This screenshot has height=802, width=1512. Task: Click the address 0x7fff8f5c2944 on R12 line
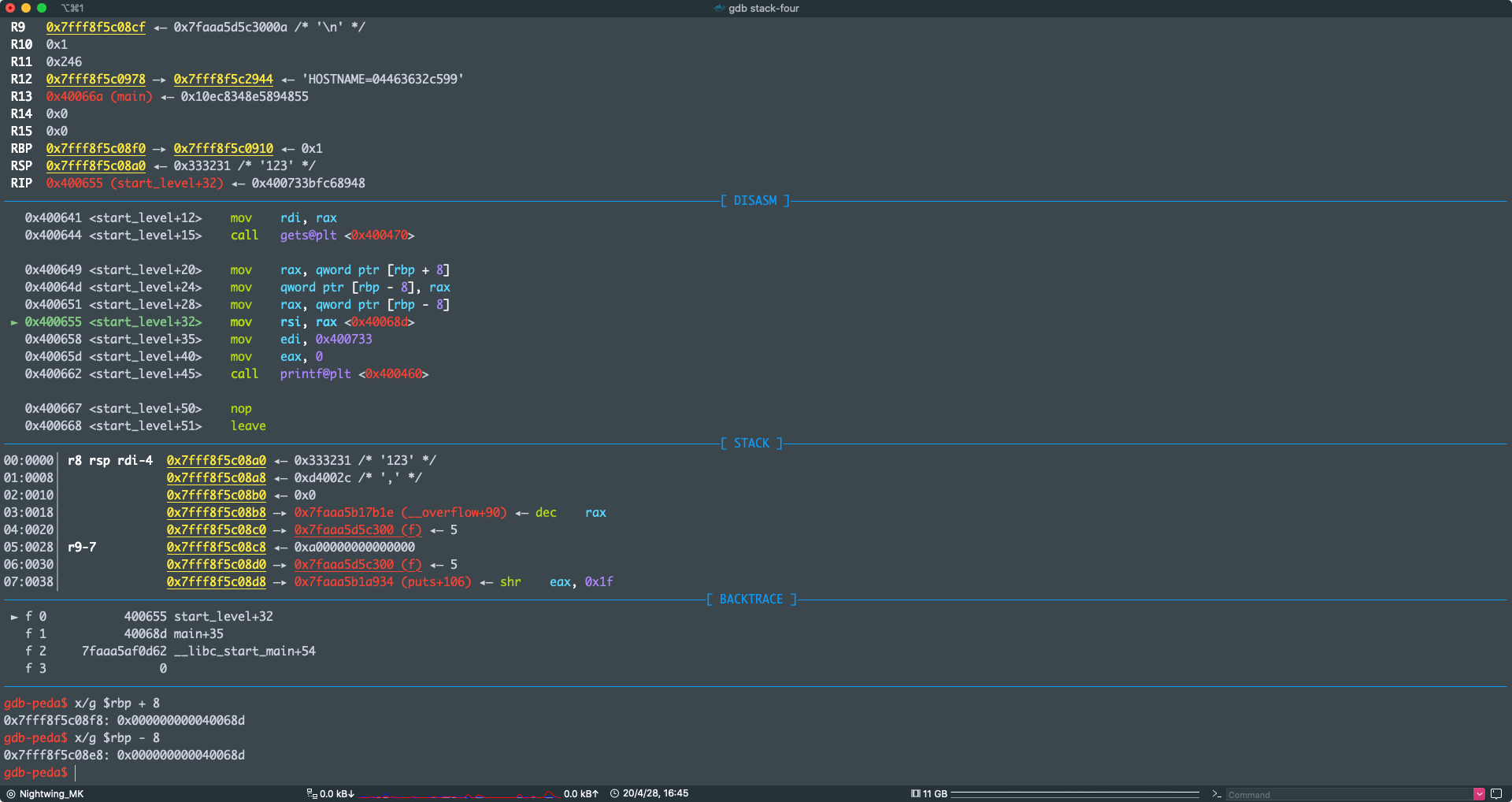[x=224, y=80]
